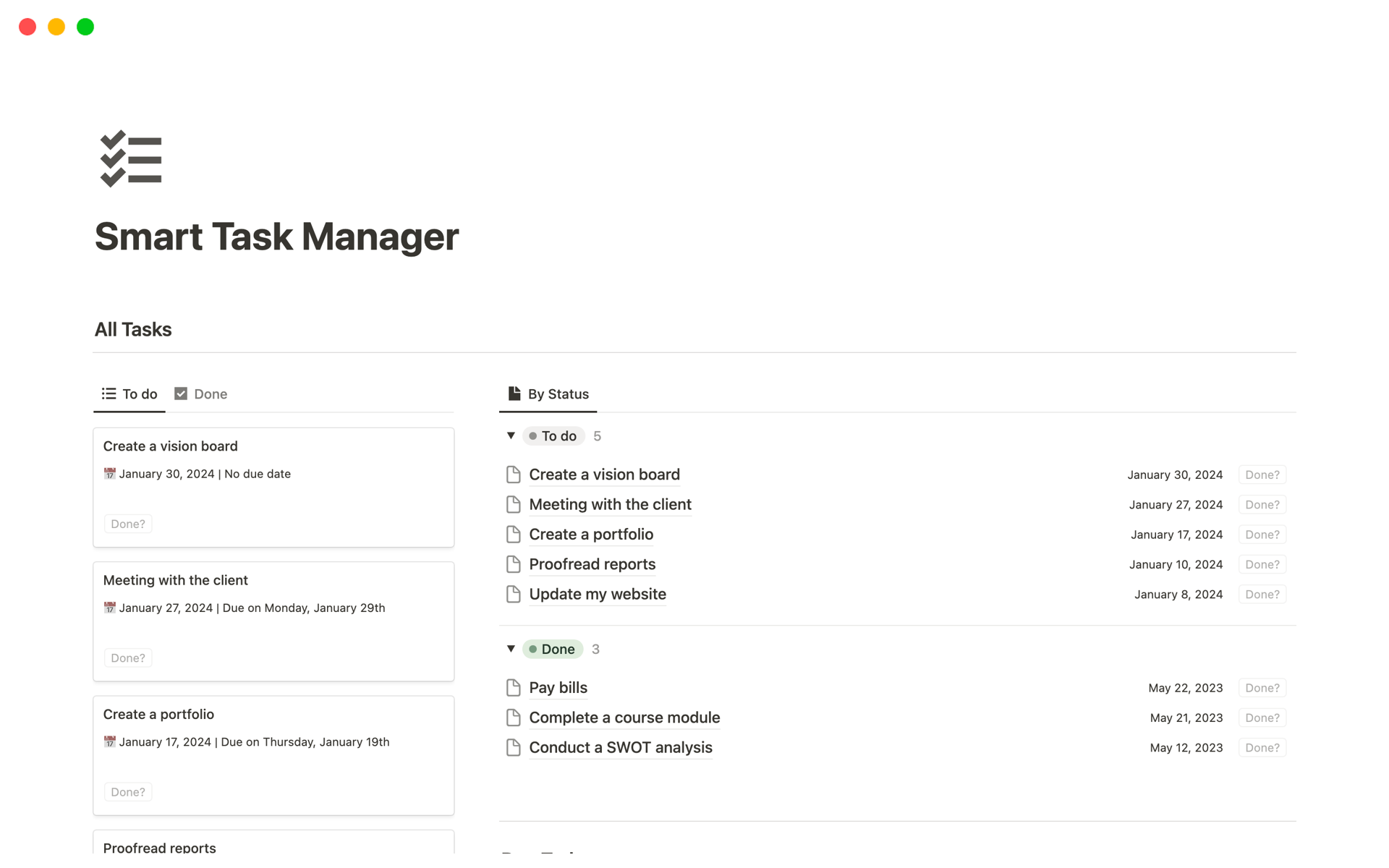Collapse the To do status group
This screenshot has width=1389, height=868.
[511, 435]
